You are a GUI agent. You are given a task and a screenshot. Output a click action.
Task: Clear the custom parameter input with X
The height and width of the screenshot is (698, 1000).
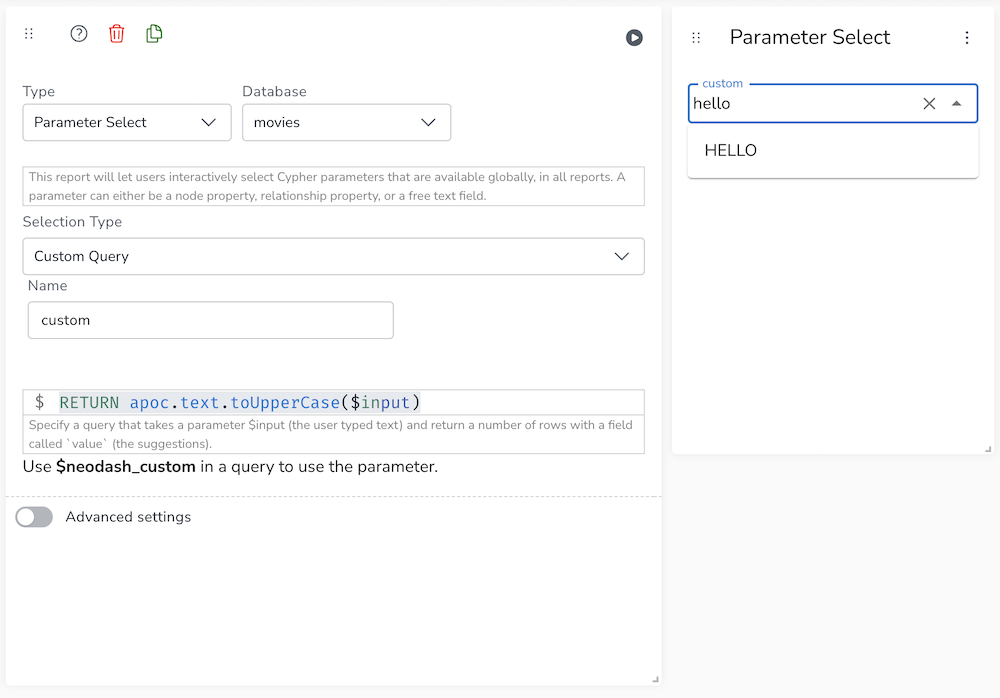pos(929,103)
